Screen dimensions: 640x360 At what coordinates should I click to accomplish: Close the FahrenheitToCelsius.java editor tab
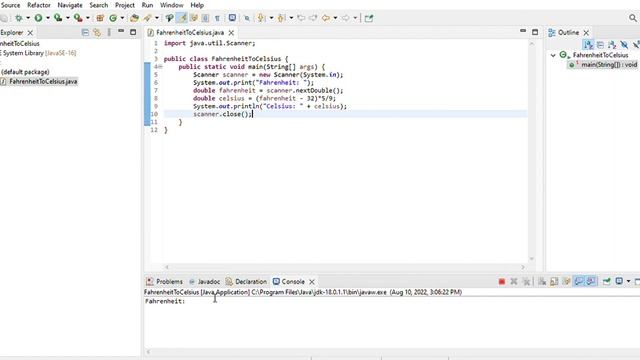(231, 33)
